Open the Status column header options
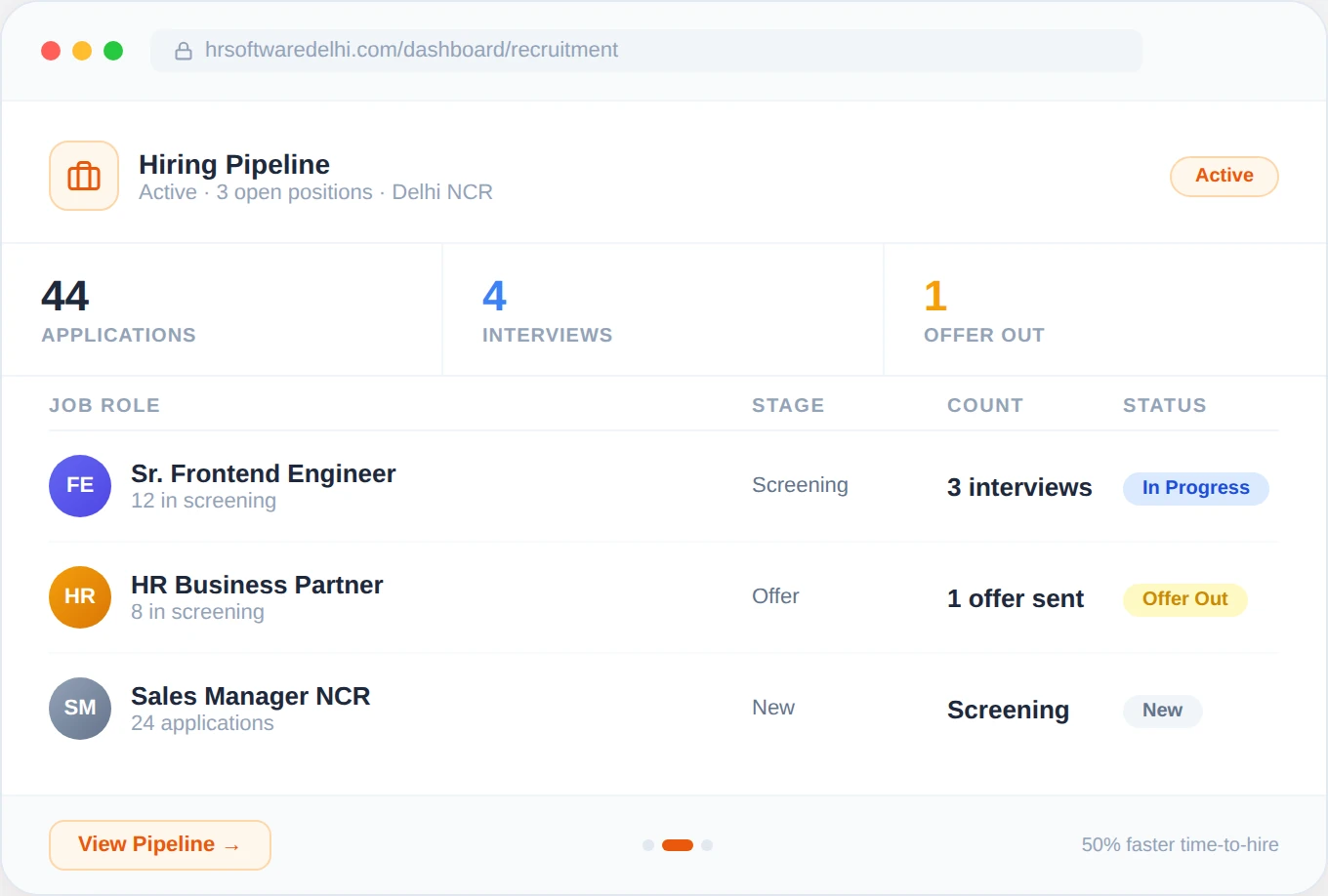The width and height of the screenshot is (1328, 896). [1164, 405]
